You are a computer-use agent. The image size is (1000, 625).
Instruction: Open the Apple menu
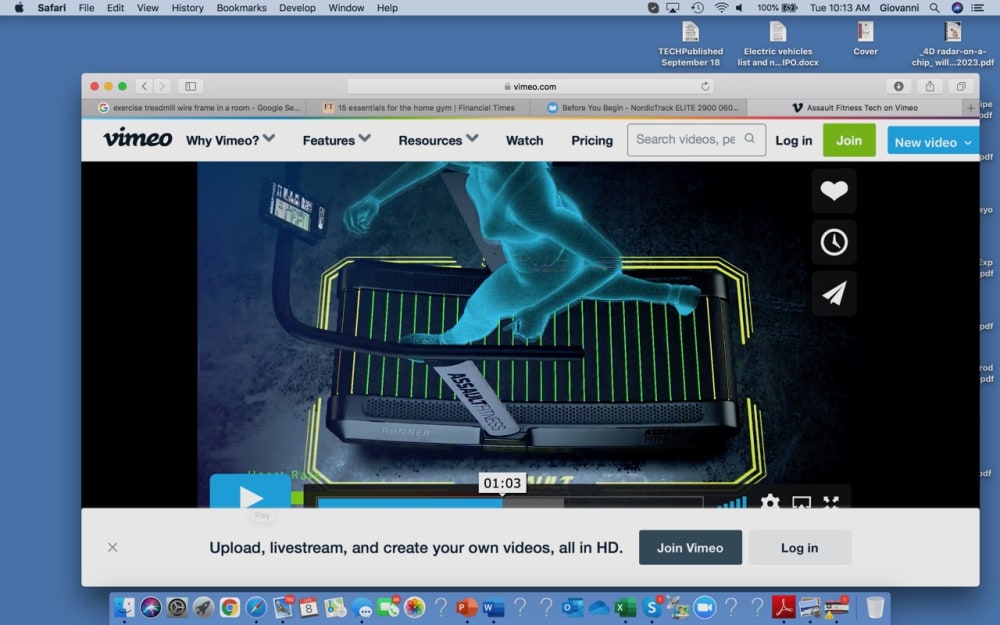[19, 8]
